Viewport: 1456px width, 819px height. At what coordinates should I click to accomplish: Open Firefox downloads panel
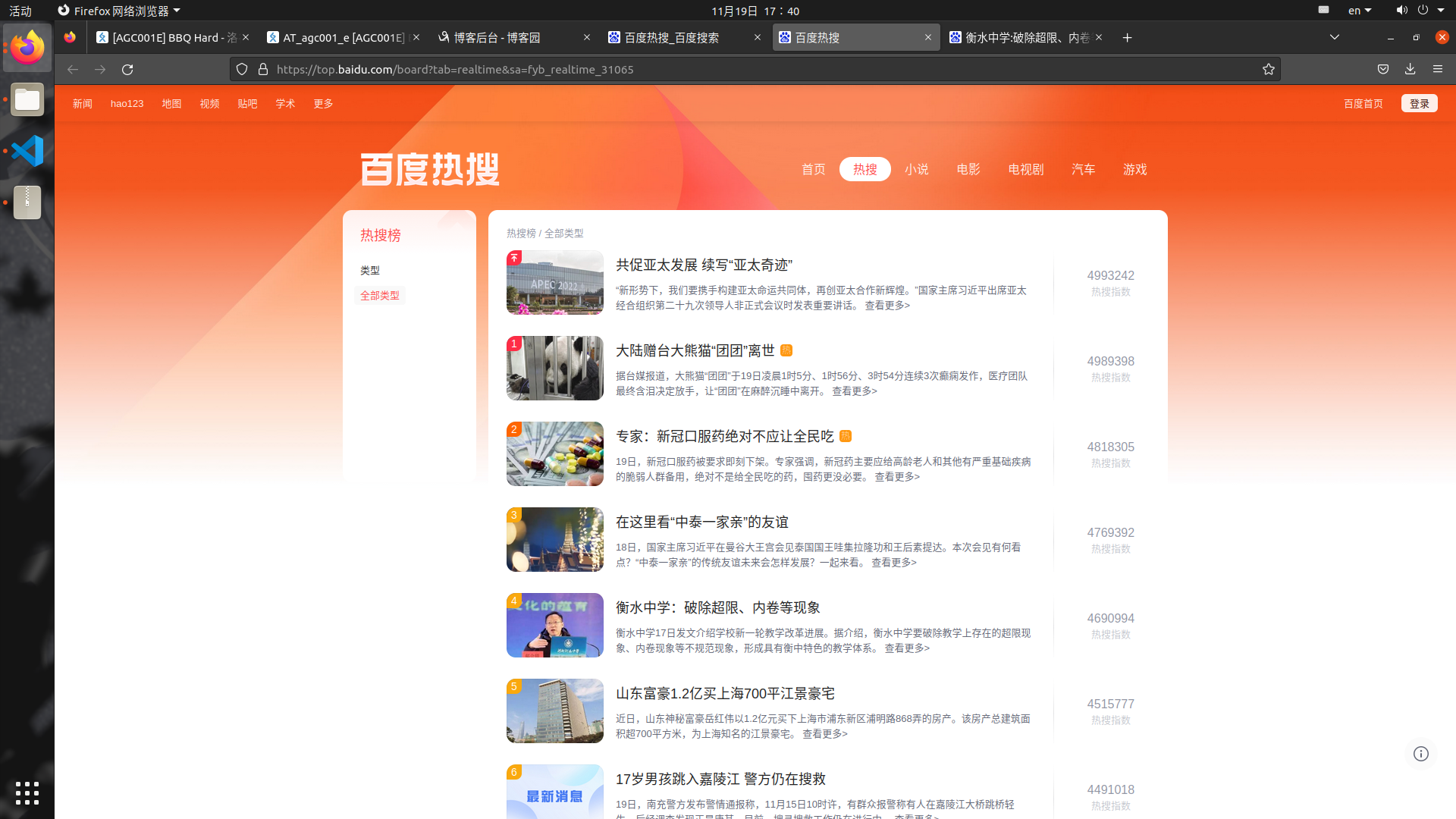(1410, 69)
